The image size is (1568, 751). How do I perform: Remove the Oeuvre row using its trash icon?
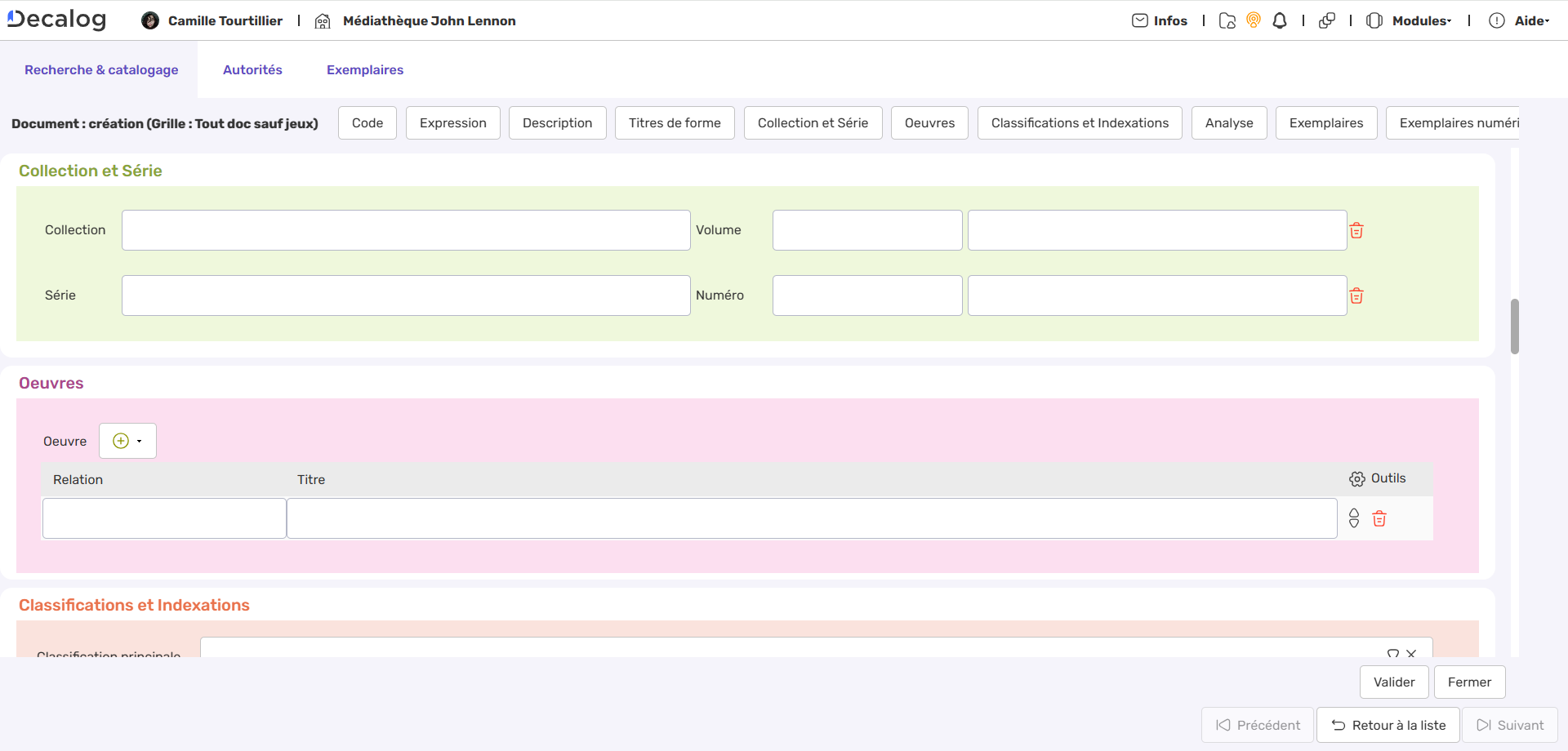point(1380,518)
